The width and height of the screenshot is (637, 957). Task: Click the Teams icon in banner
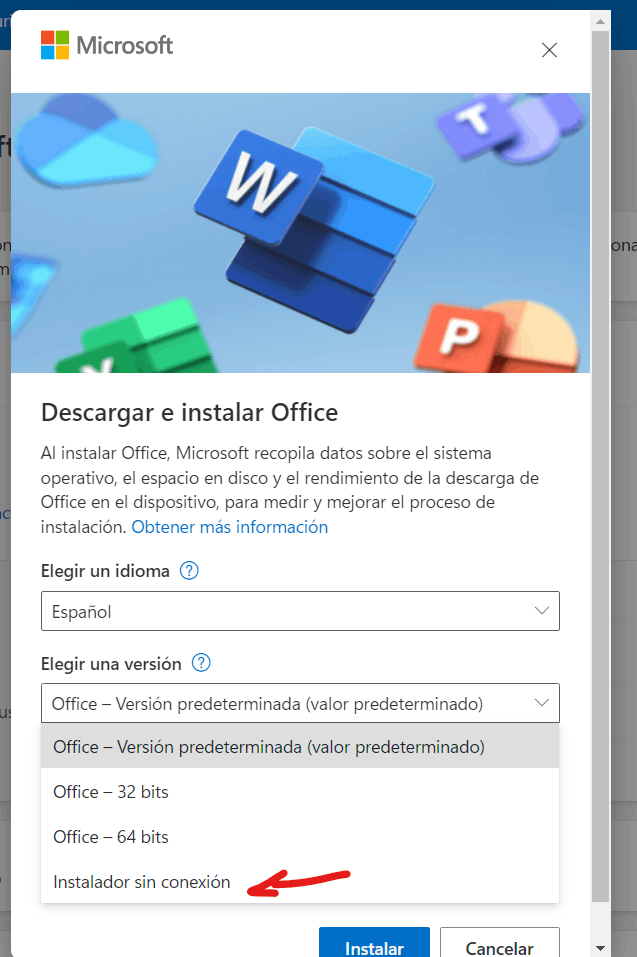(509, 127)
